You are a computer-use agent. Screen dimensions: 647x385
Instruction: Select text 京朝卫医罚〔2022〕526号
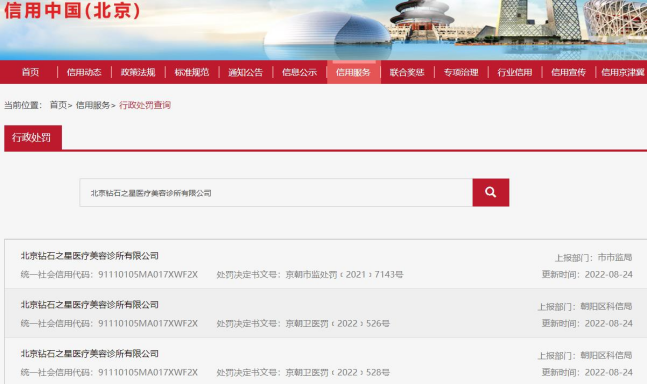pyautogui.click(x=337, y=324)
